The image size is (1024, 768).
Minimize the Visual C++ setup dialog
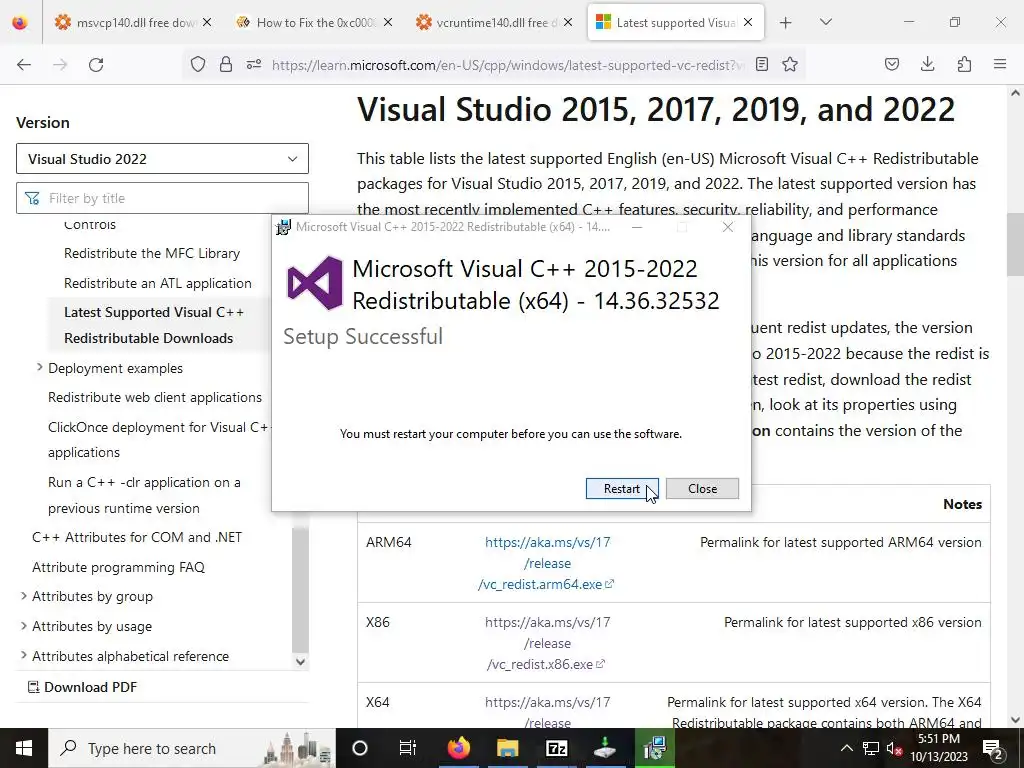[x=637, y=227]
